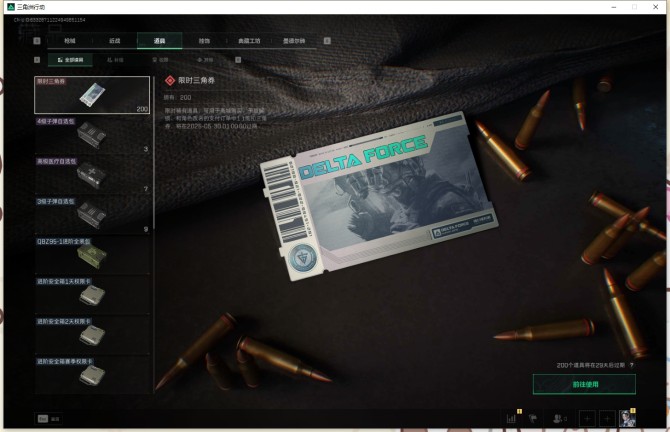Click the next-filter key hint right of the eye filter
The height and width of the screenshot is (432, 670).
coord(238,60)
